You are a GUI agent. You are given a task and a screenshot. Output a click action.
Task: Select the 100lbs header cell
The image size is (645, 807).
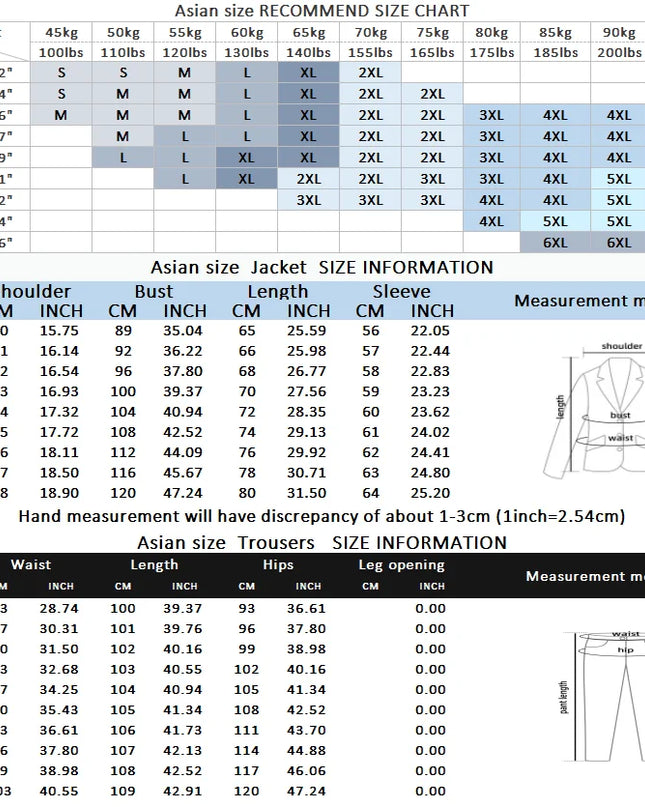(61, 52)
